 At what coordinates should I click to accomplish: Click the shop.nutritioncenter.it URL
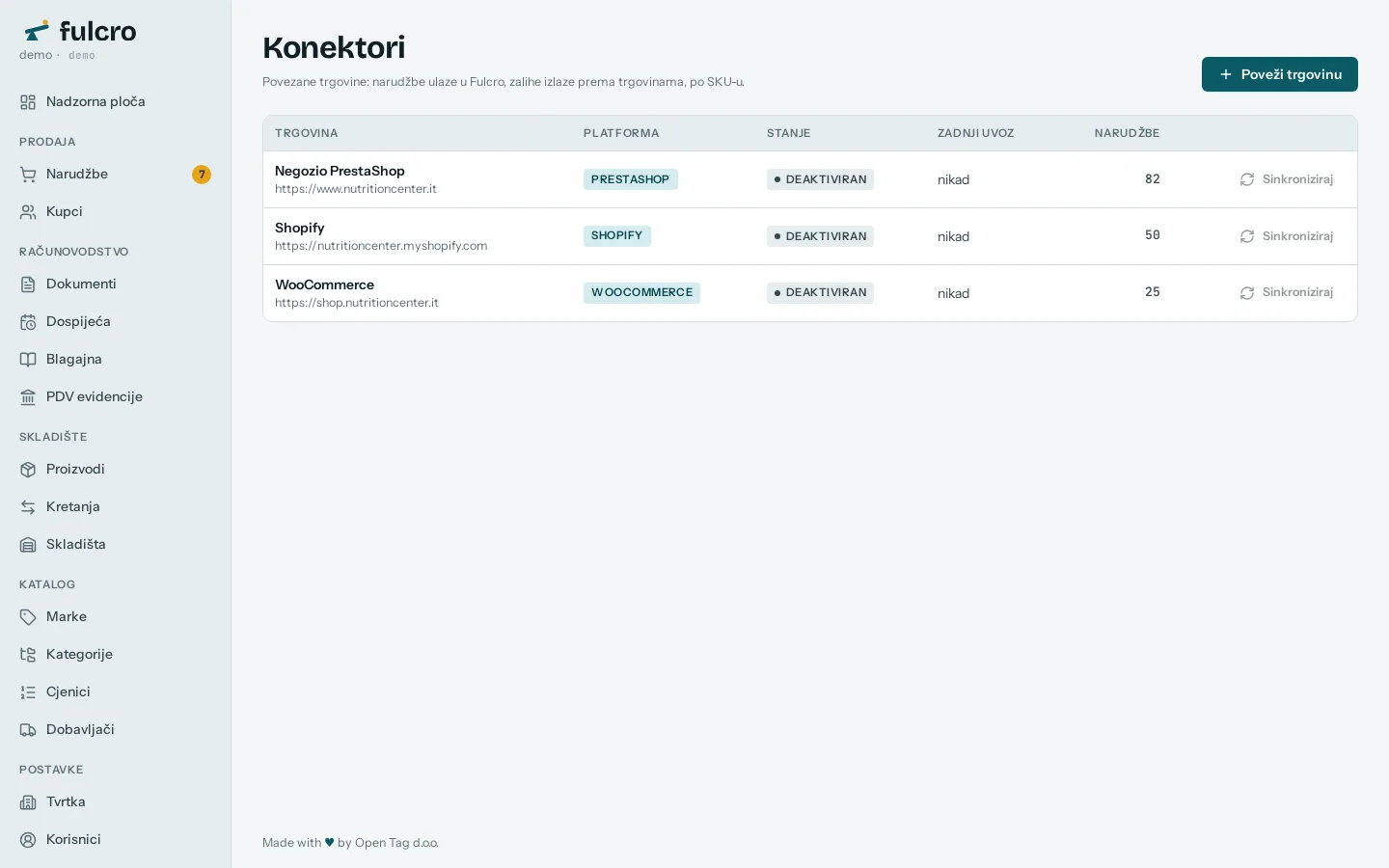tap(357, 303)
